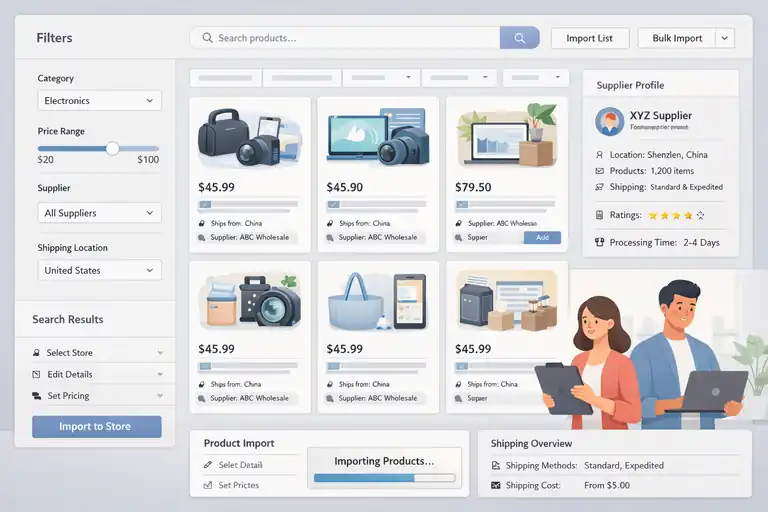Click the Ships from lock icon on $45.90 card
The width and height of the screenshot is (768, 512).
[x=330, y=223]
